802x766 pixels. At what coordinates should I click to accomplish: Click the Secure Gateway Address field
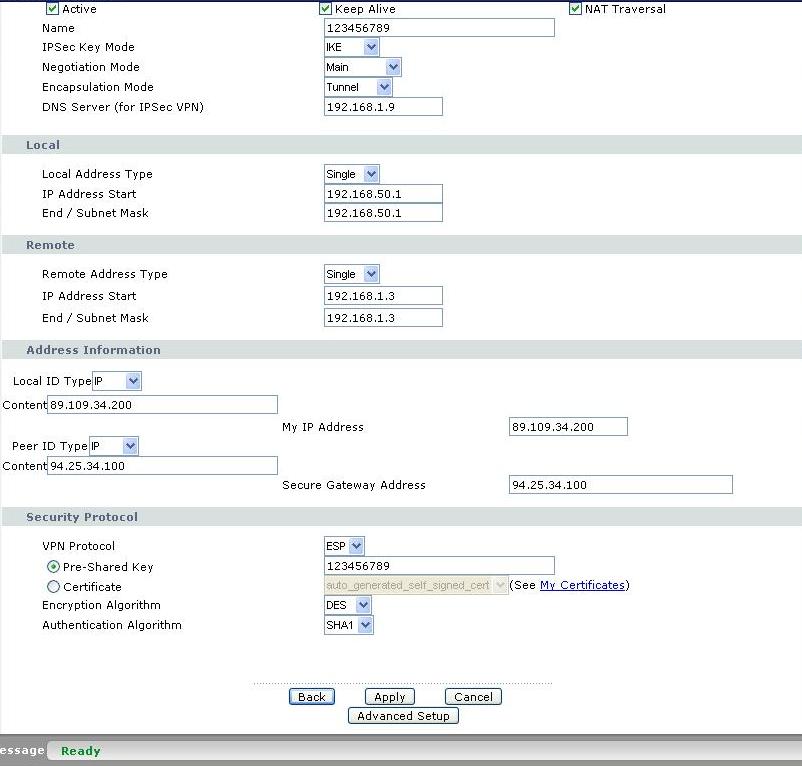(x=621, y=484)
